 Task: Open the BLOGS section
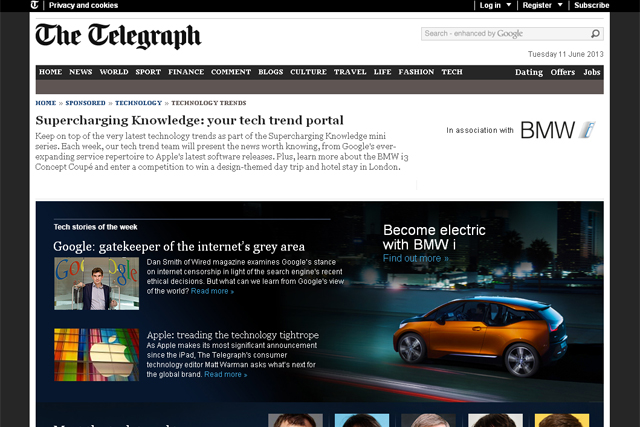(271, 72)
